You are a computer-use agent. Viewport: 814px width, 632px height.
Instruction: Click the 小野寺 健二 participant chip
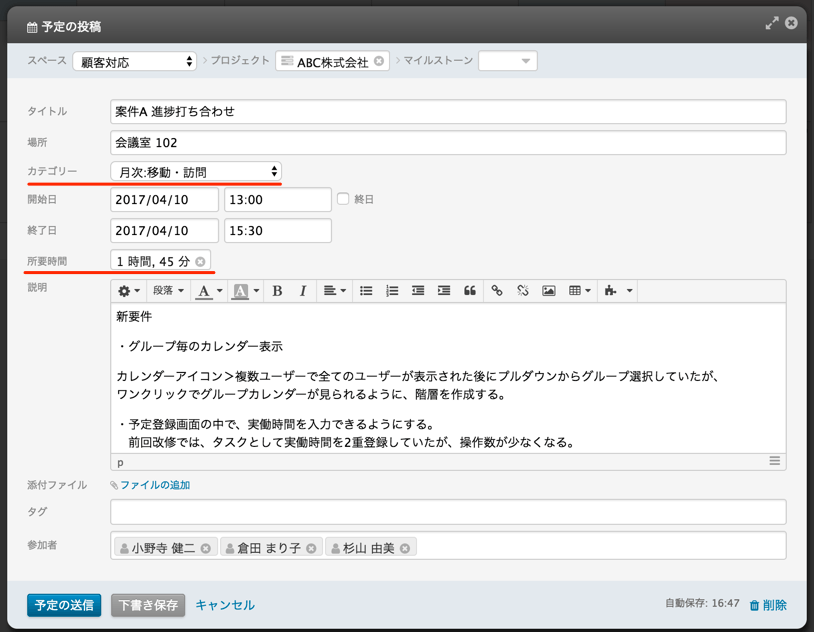pyautogui.click(x=166, y=548)
